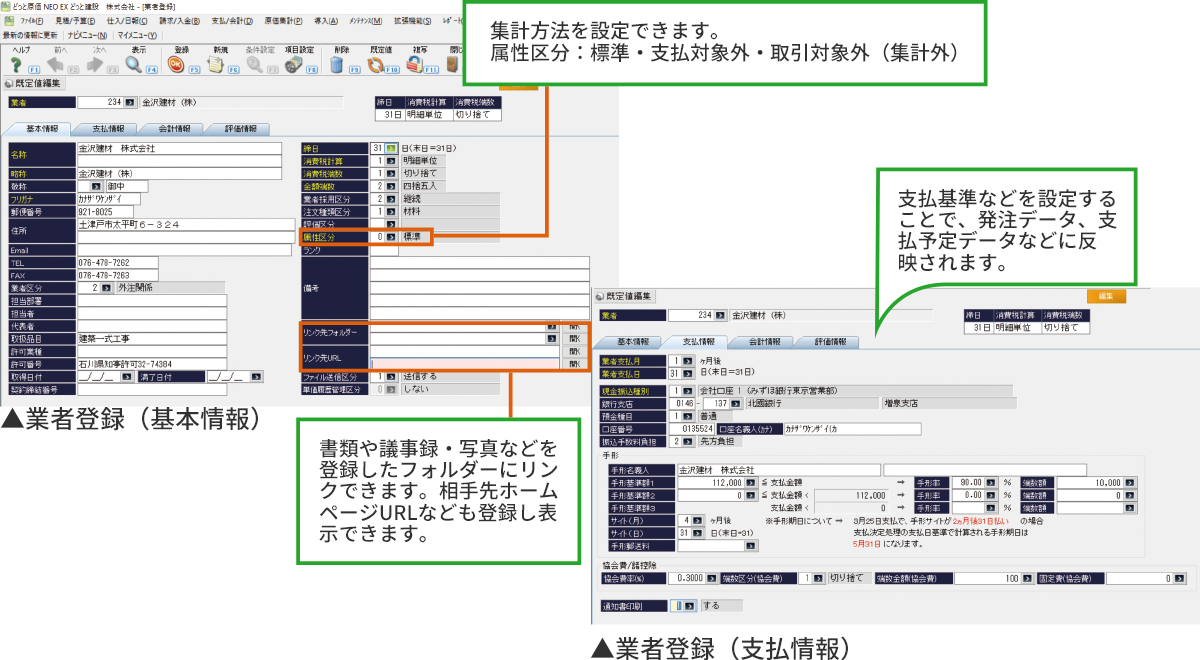This screenshot has width=1200, height=660.
Task: Open selector arrow for 属性区分 field
Action: pos(391,237)
